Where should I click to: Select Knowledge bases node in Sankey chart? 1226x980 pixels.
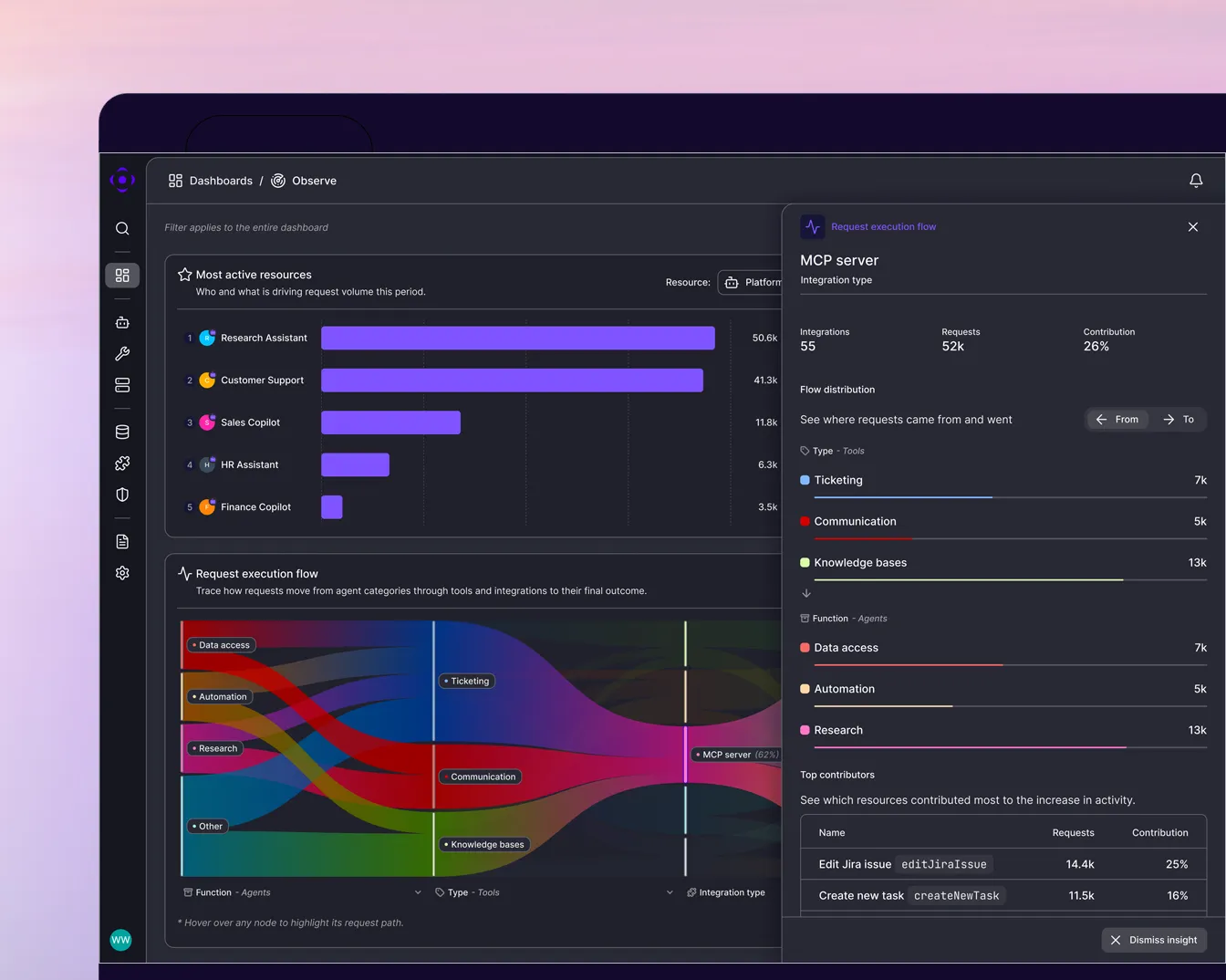coord(484,844)
